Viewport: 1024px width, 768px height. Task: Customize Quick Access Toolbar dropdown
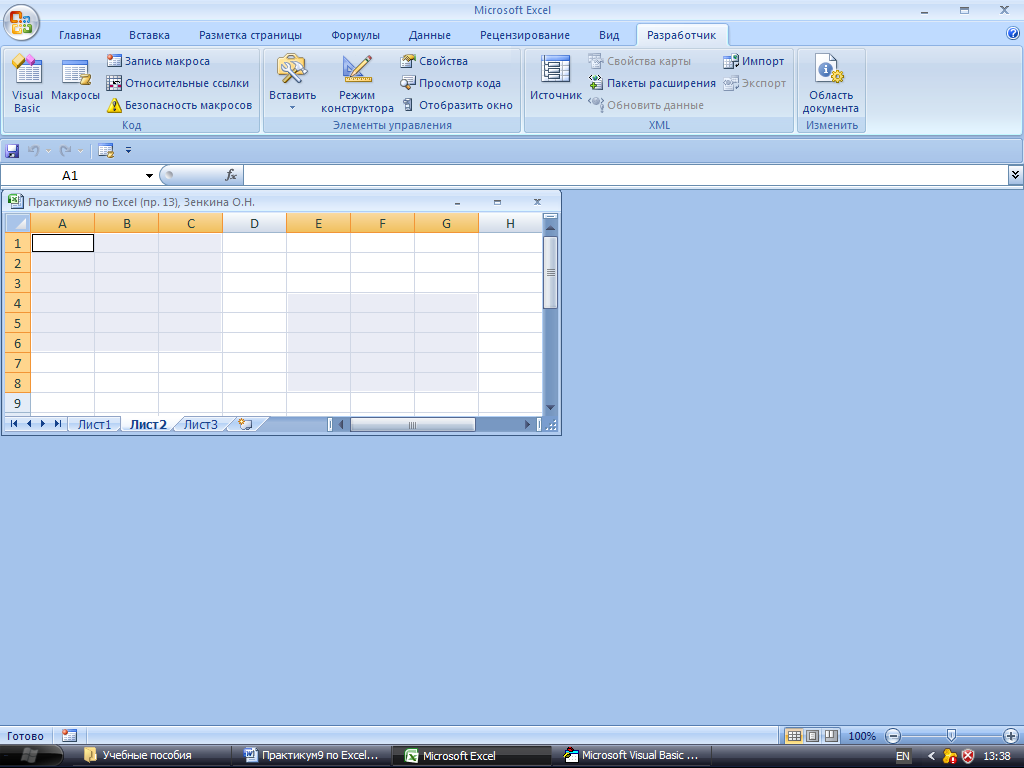(129, 150)
